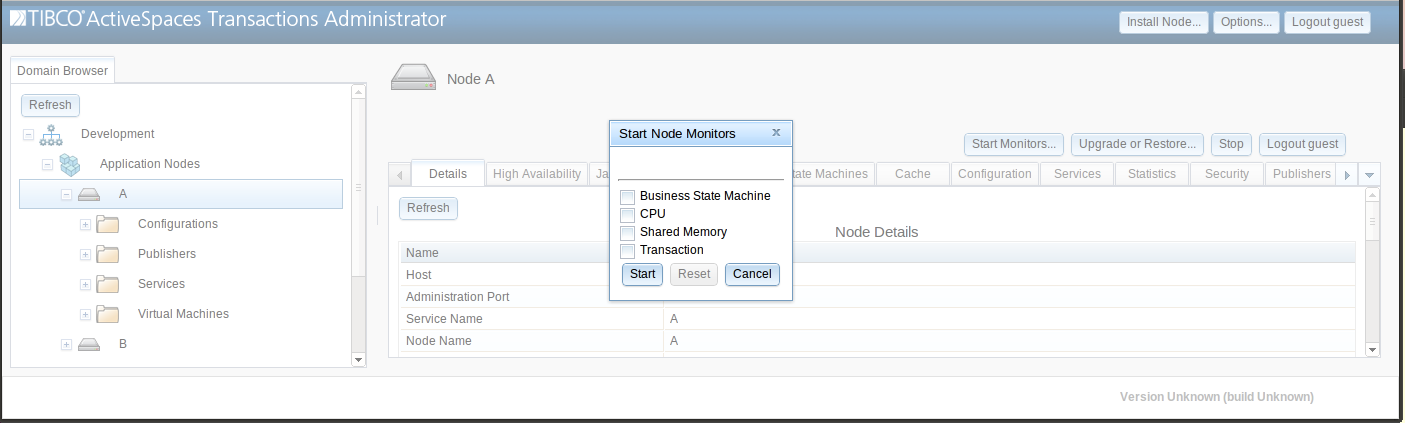The width and height of the screenshot is (1405, 423).
Task: Click the Publishers folder icon
Action: pyautogui.click(x=108, y=254)
